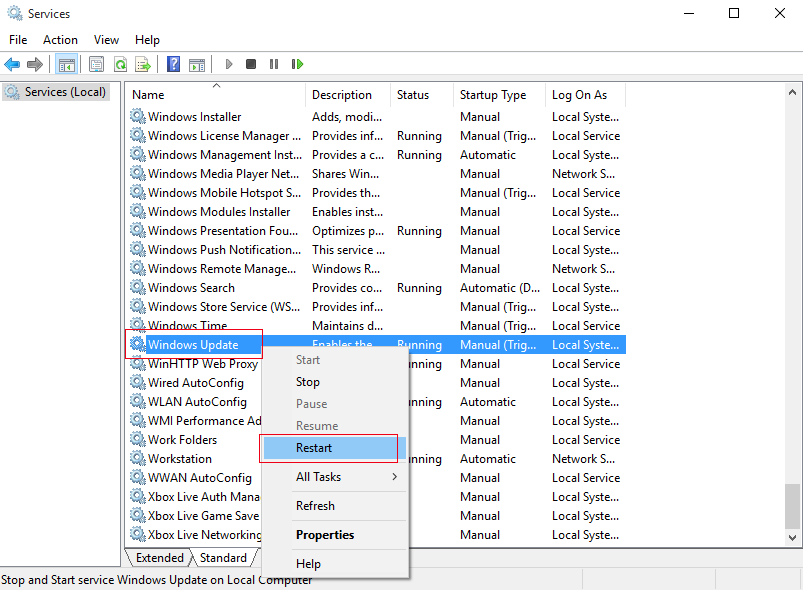Toggle Show/Hide Action Pane icon

click(x=197, y=65)
